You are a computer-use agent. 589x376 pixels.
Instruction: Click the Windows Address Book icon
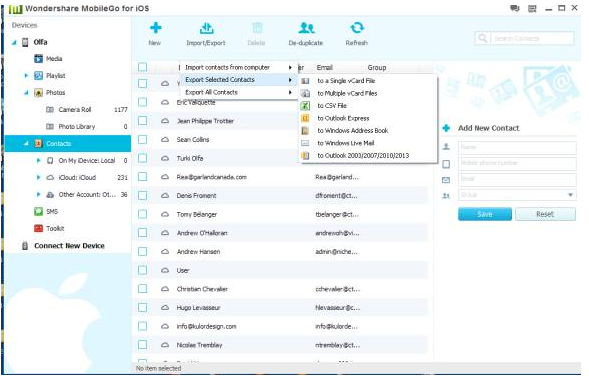click(x=305, y=131)
